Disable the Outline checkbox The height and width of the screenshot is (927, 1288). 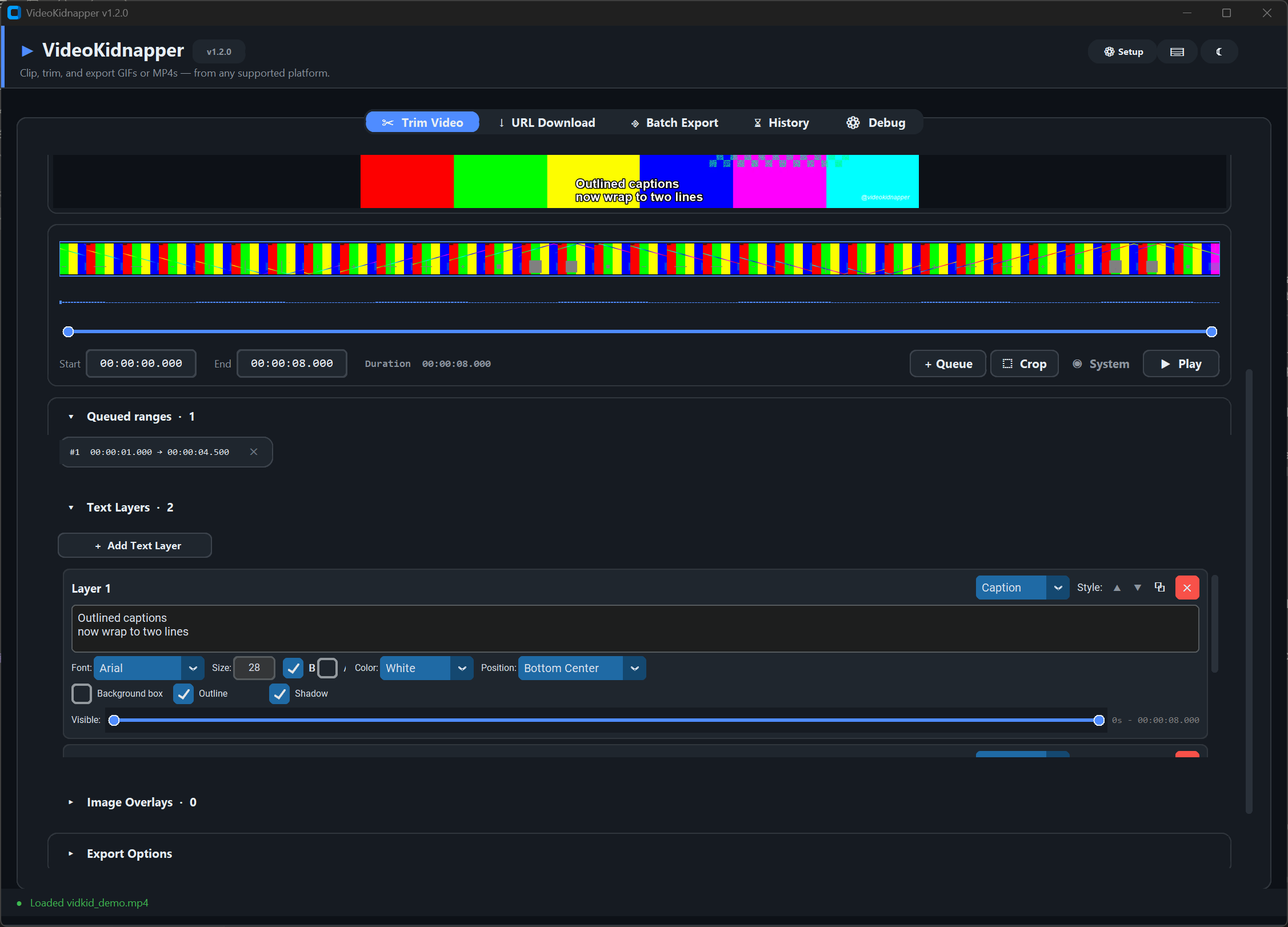pyautogui.click(x=183, y=694)
